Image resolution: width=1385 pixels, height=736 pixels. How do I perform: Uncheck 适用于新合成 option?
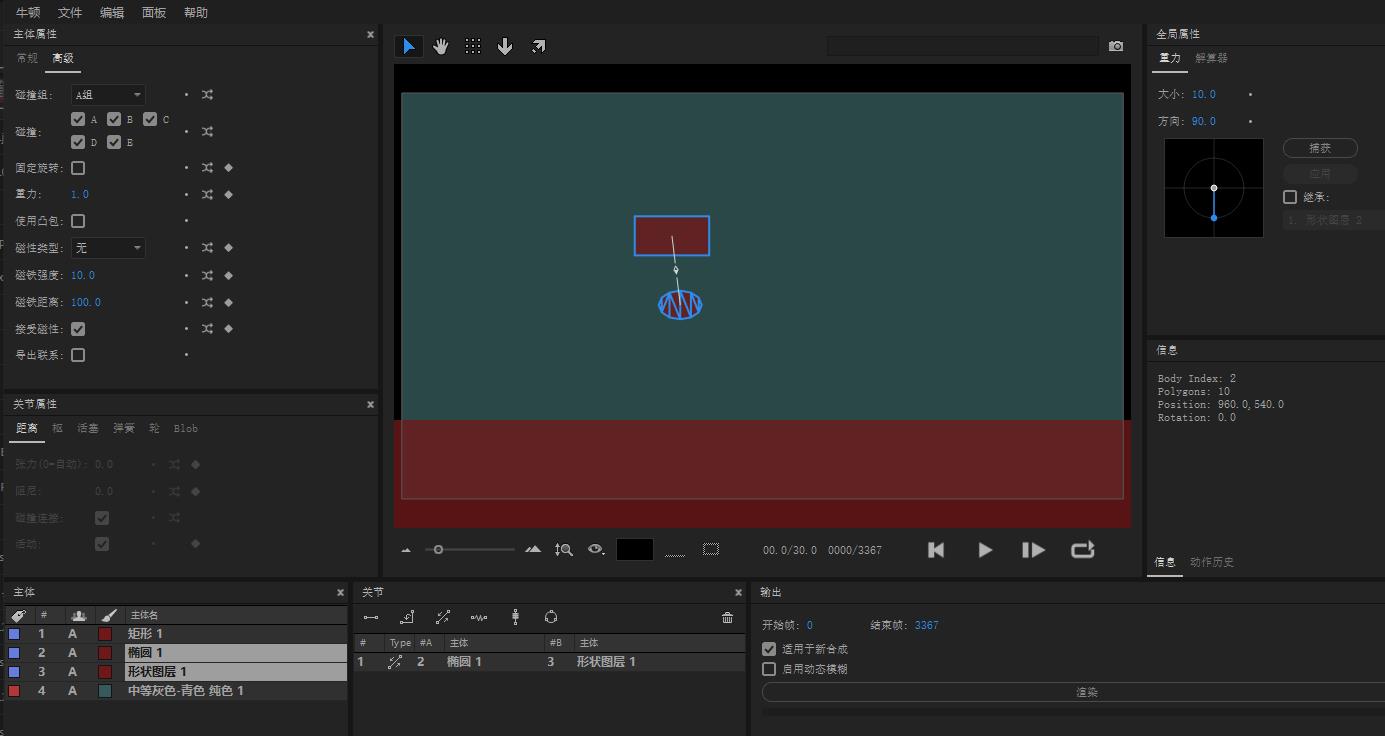[x=769, y=649]
